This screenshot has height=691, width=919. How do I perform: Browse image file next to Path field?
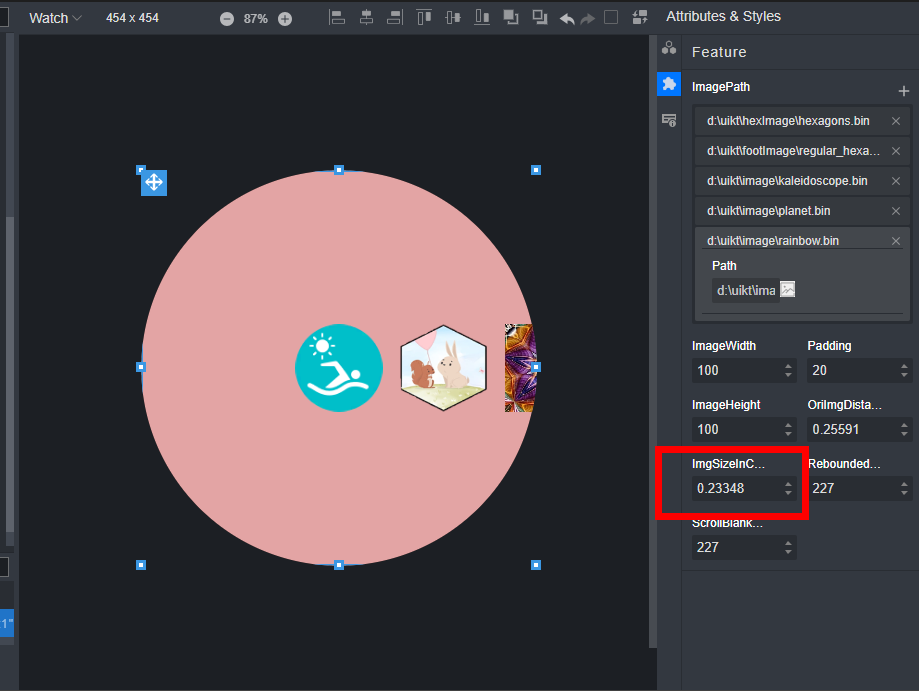click(788, 290)
